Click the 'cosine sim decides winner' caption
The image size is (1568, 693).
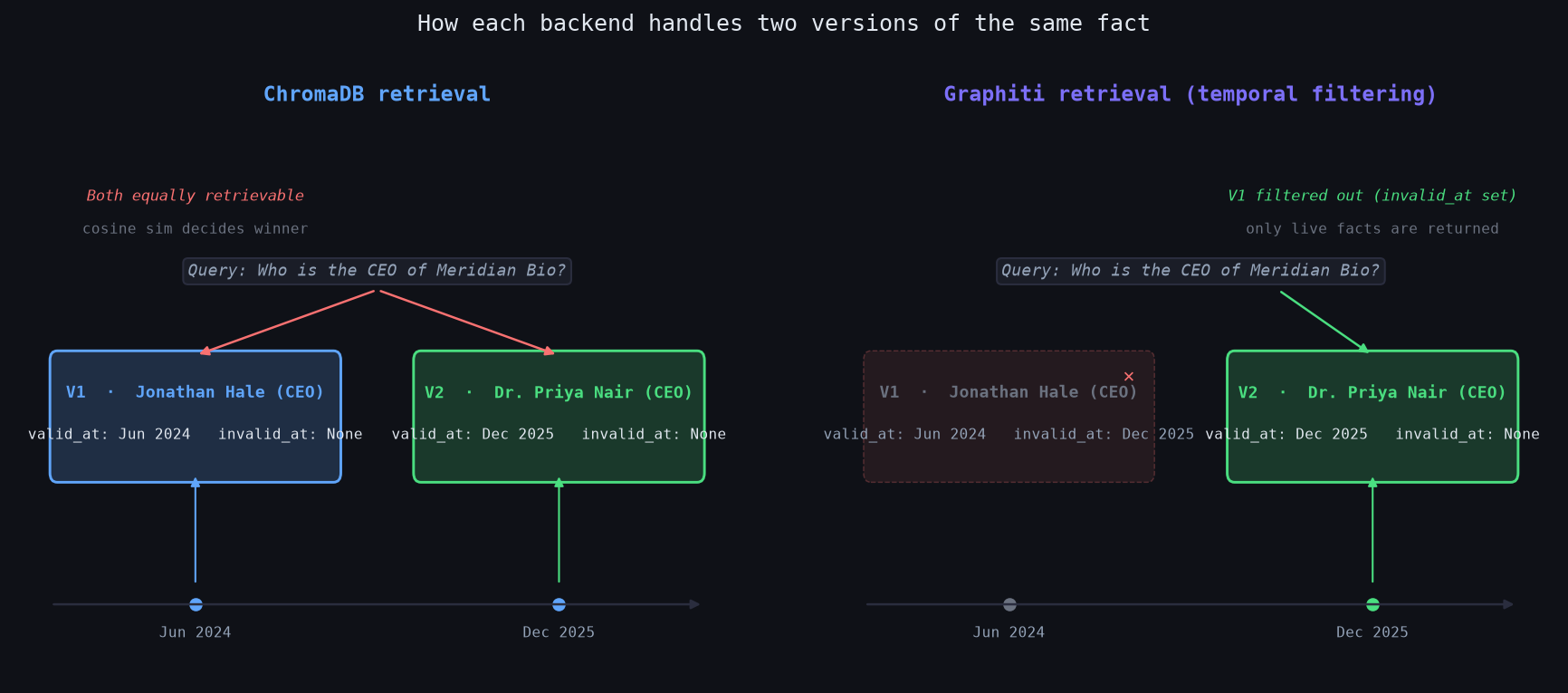[195, 229]
